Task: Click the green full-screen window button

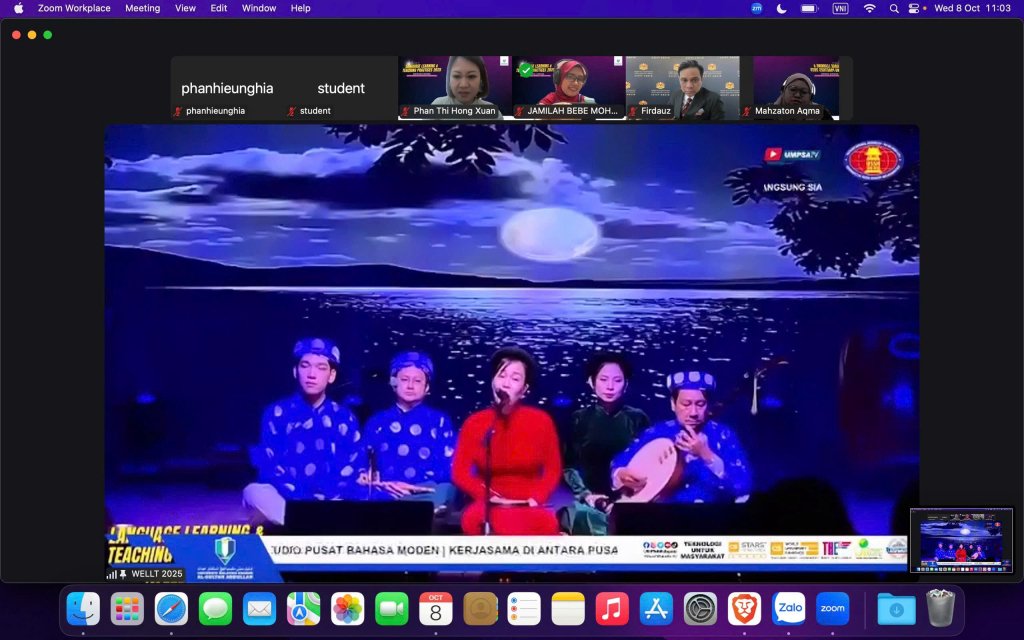Action: [x=48, y=35]
